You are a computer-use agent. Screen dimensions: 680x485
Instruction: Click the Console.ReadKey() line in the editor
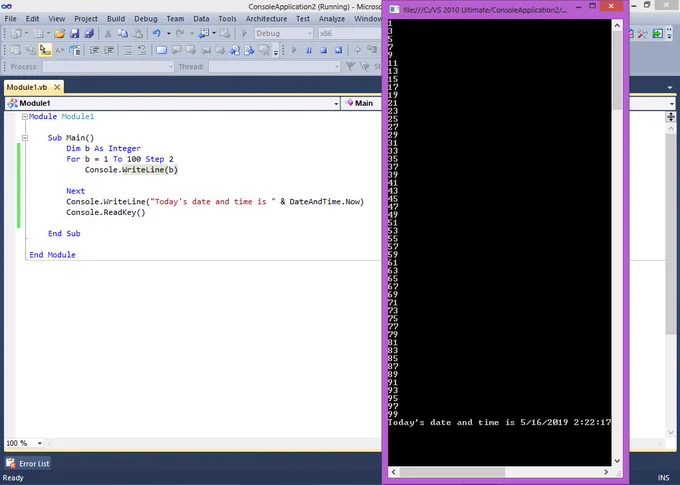click(x=105, y=213)
